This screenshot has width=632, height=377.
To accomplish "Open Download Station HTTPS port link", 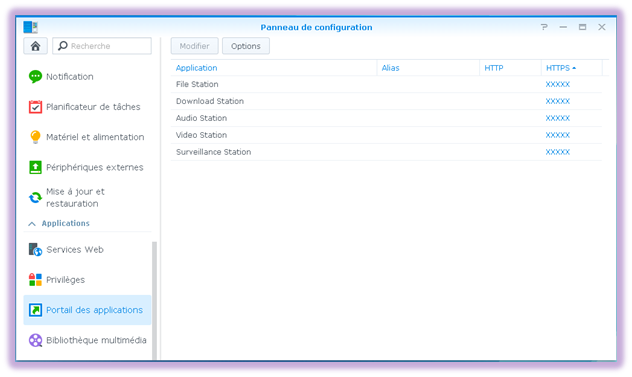I will [x=557, y=101].
